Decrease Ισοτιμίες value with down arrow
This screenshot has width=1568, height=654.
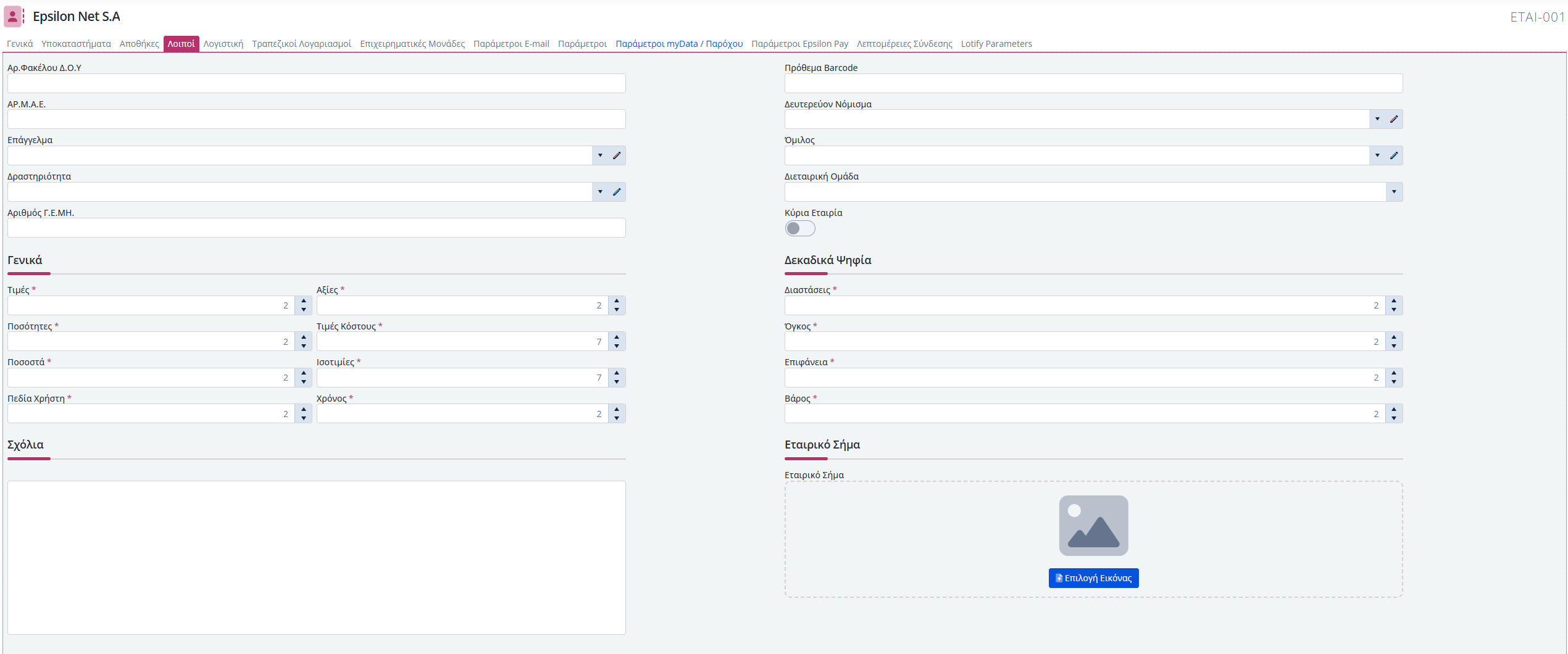tap(617, 382)
